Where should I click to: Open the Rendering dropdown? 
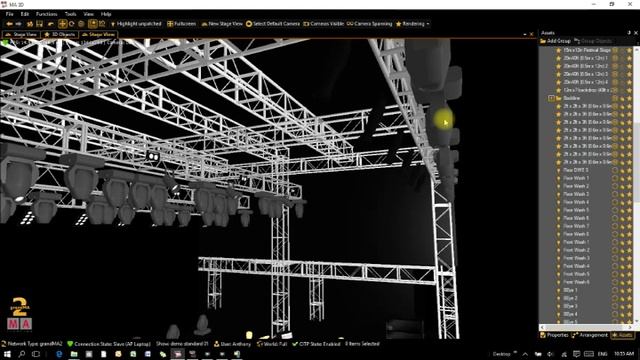point(412,24)
